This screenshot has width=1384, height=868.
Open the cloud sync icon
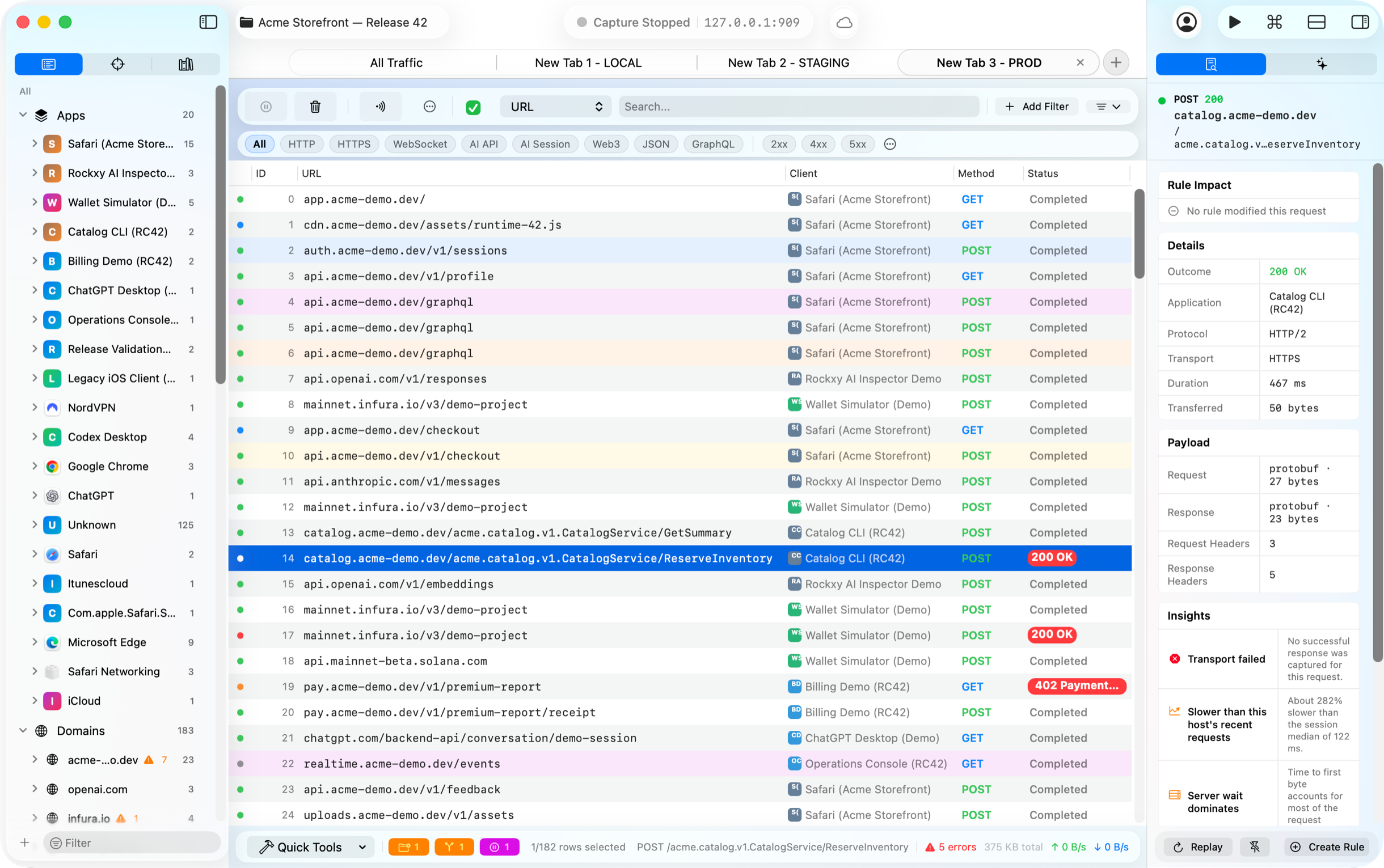[x=843, y=22]
